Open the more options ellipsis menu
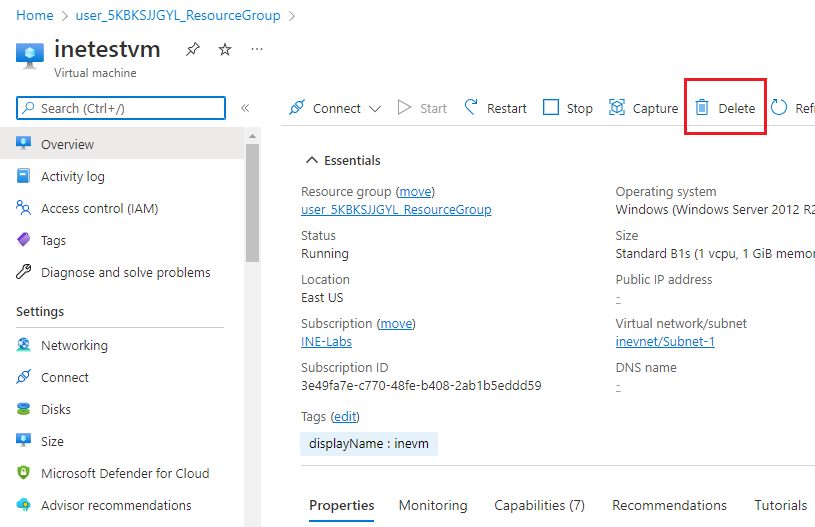The height and width of the screenshot is (527, 815). pos(257,49)
